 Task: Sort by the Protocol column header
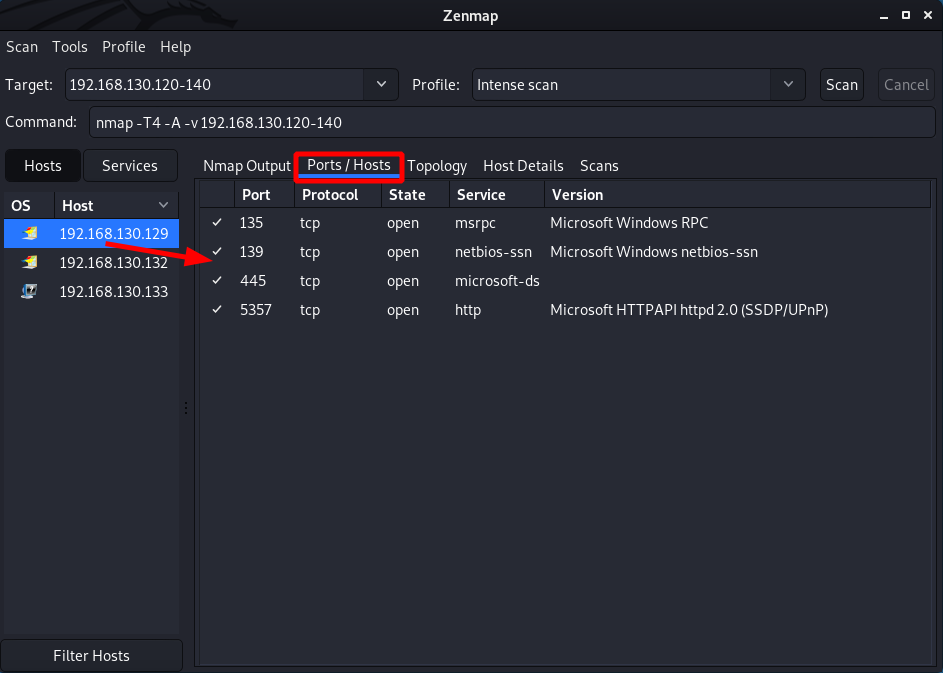(x=338, y=195)
